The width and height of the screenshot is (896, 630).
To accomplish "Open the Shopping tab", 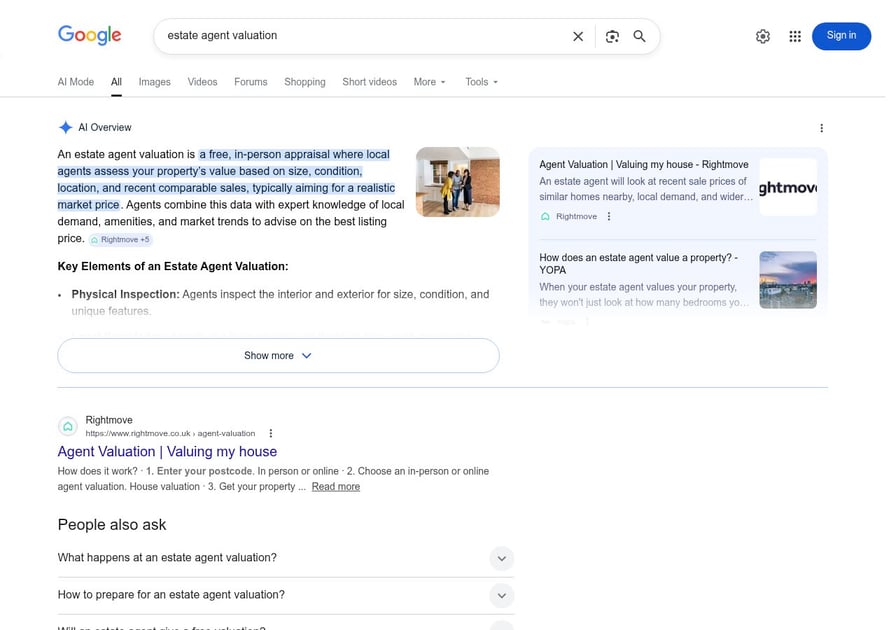I will point(305,82).
